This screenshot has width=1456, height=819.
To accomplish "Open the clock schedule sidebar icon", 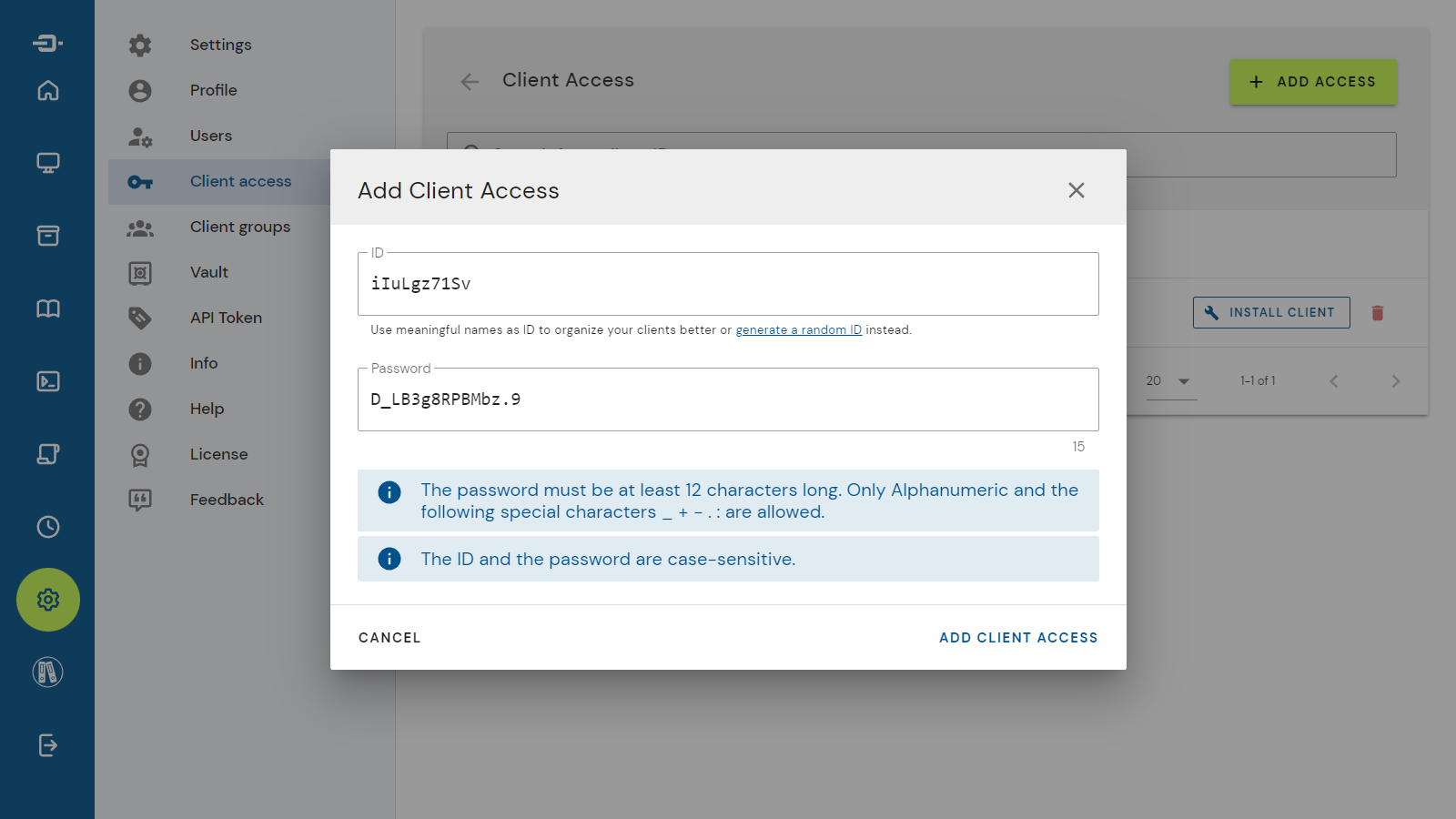I will pos(48,527).
